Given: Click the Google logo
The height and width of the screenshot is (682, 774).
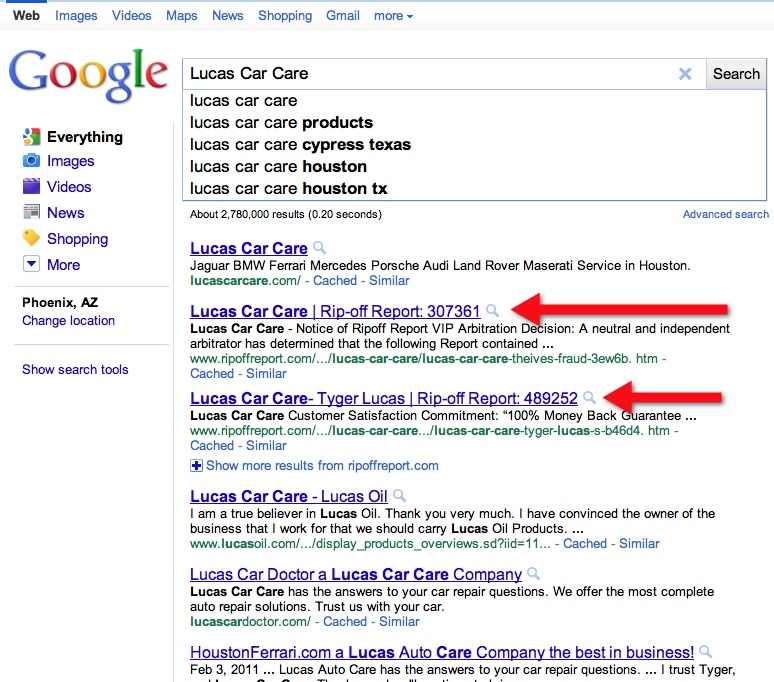Looking at the screenshot, I should 88,75.
